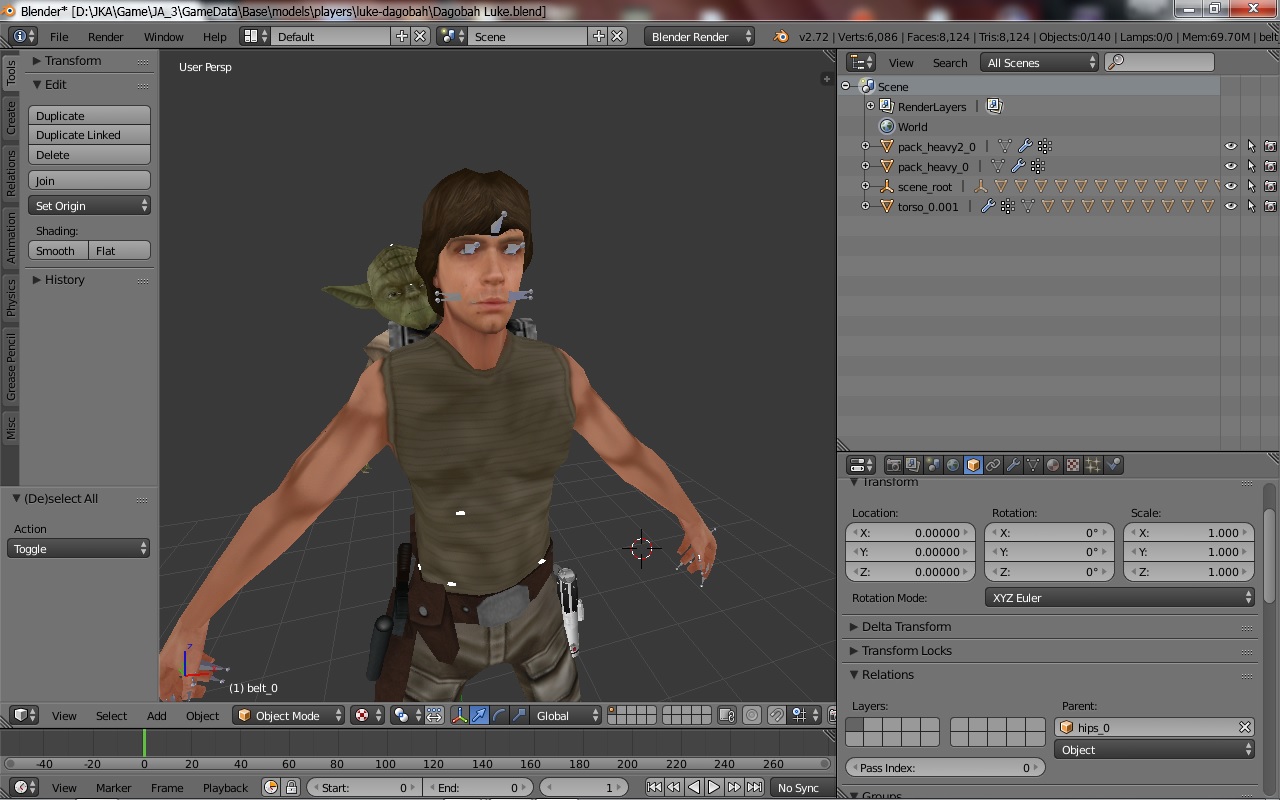The height and width of the screenshot is (800, 1280).
Task: Open the XYZ Euler rotation mode dropdown
Action: click(1120, 597)
